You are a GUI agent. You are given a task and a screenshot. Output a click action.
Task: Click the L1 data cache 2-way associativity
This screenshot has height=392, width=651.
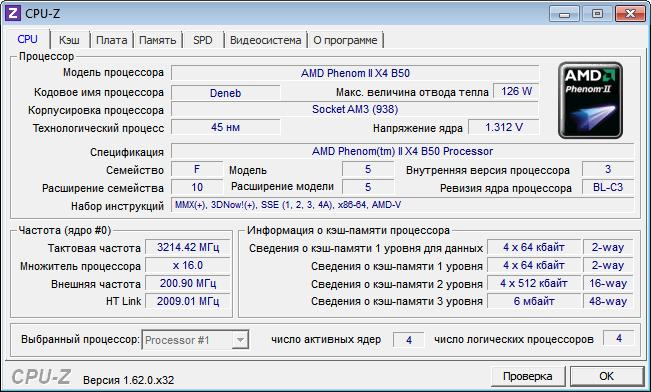[x=608, y=247]
